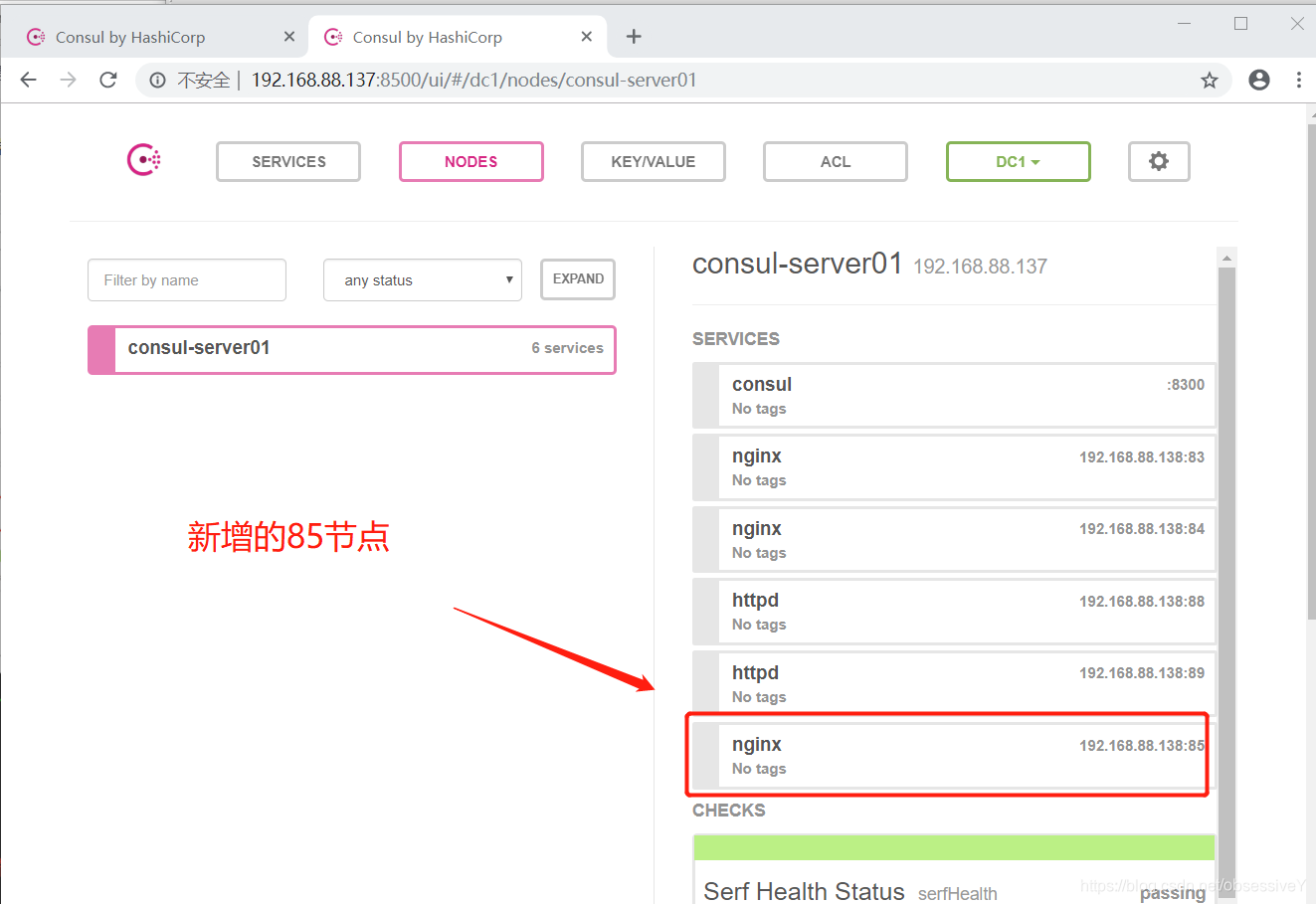Select the consul-server01 node row
Image resolution: width=1316 pixels, height=904 pixels.
coord(352,349)
